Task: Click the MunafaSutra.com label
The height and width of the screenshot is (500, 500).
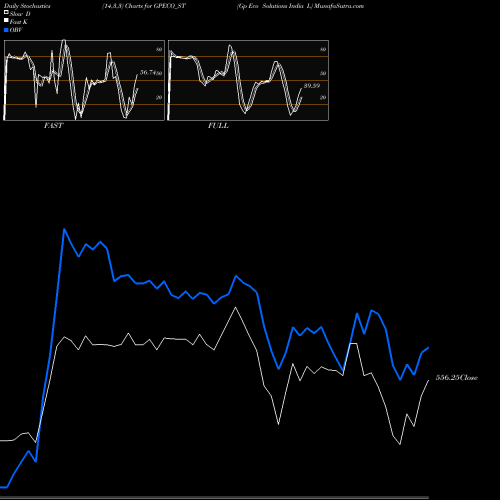Action: 339,6
